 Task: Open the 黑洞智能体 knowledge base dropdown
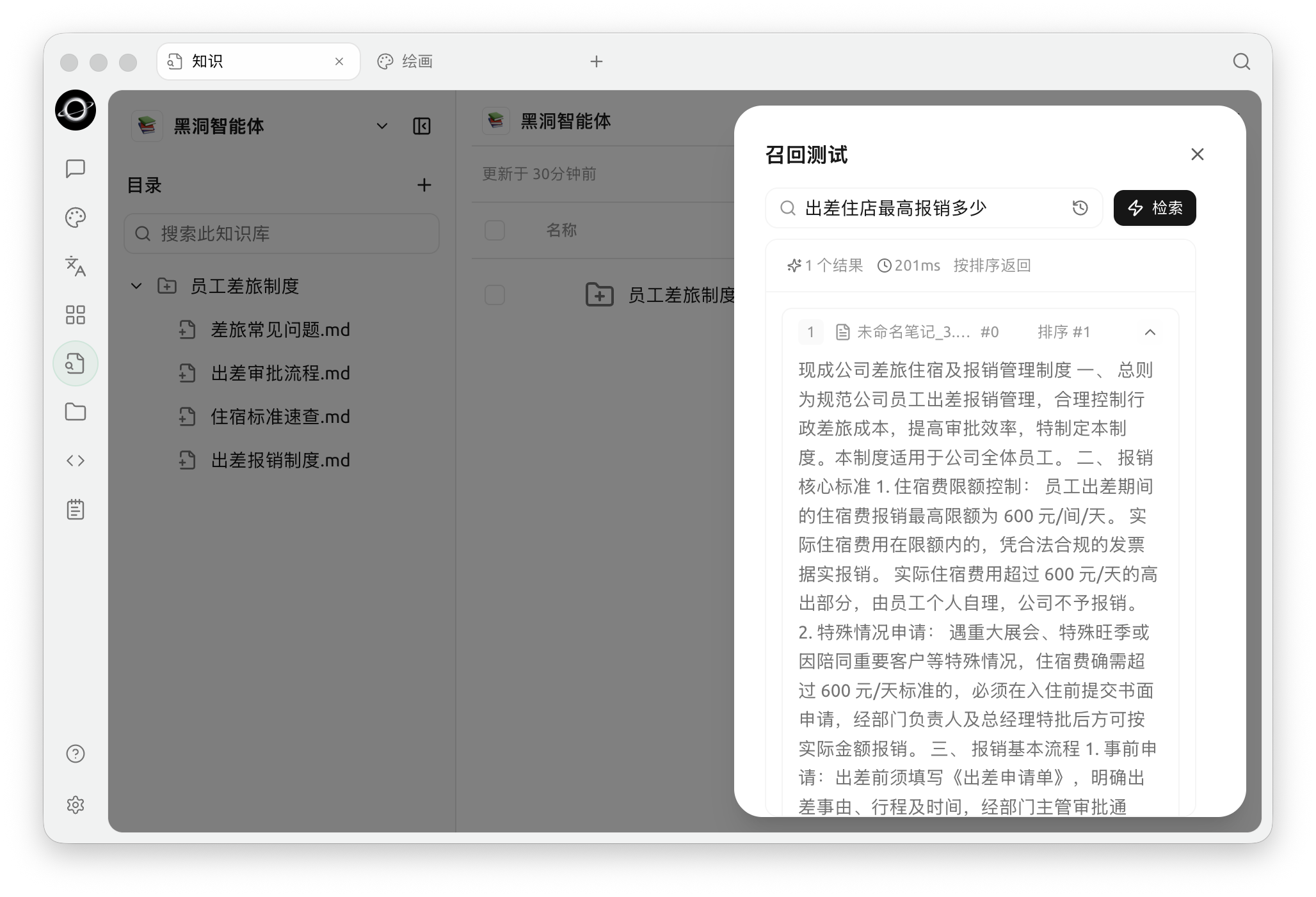382,126
